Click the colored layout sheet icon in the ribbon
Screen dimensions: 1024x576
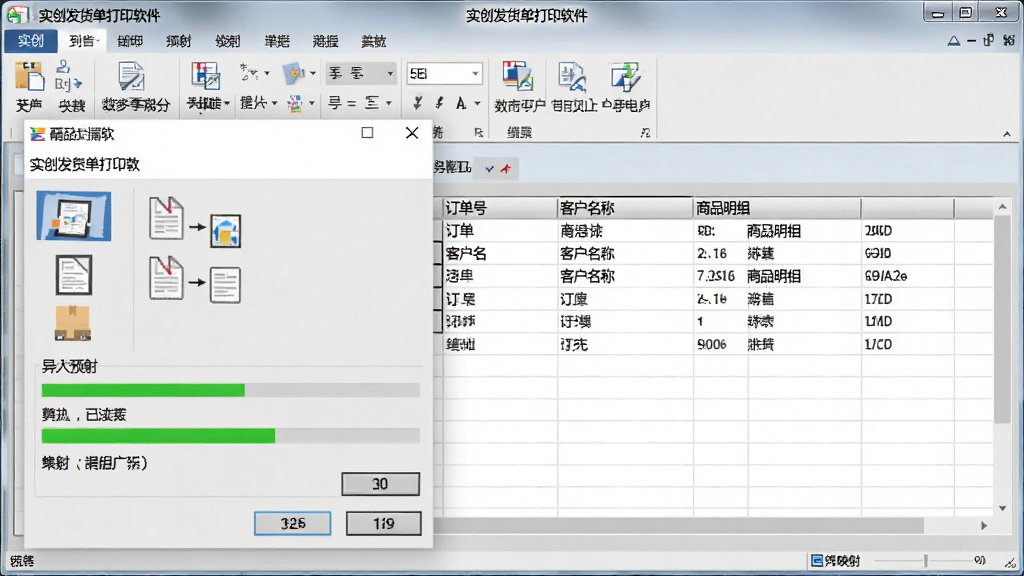coord(205,76)
